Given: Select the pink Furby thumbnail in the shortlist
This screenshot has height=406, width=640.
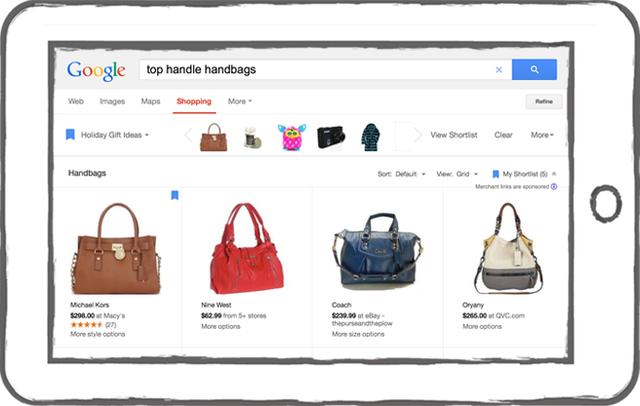Looking at the screenshot, I should tap(292, 137).
